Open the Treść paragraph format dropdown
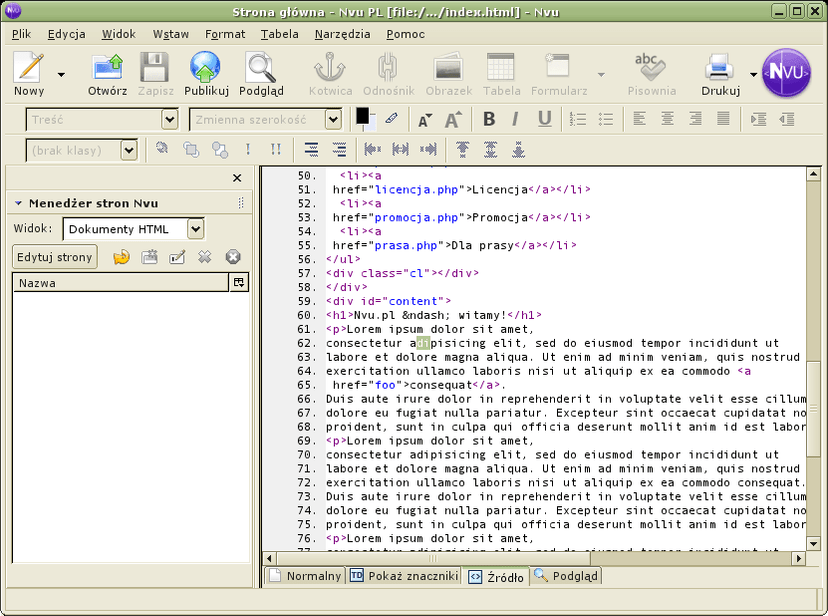Screen dimensions: 828x616 click(x=170, y=119)
